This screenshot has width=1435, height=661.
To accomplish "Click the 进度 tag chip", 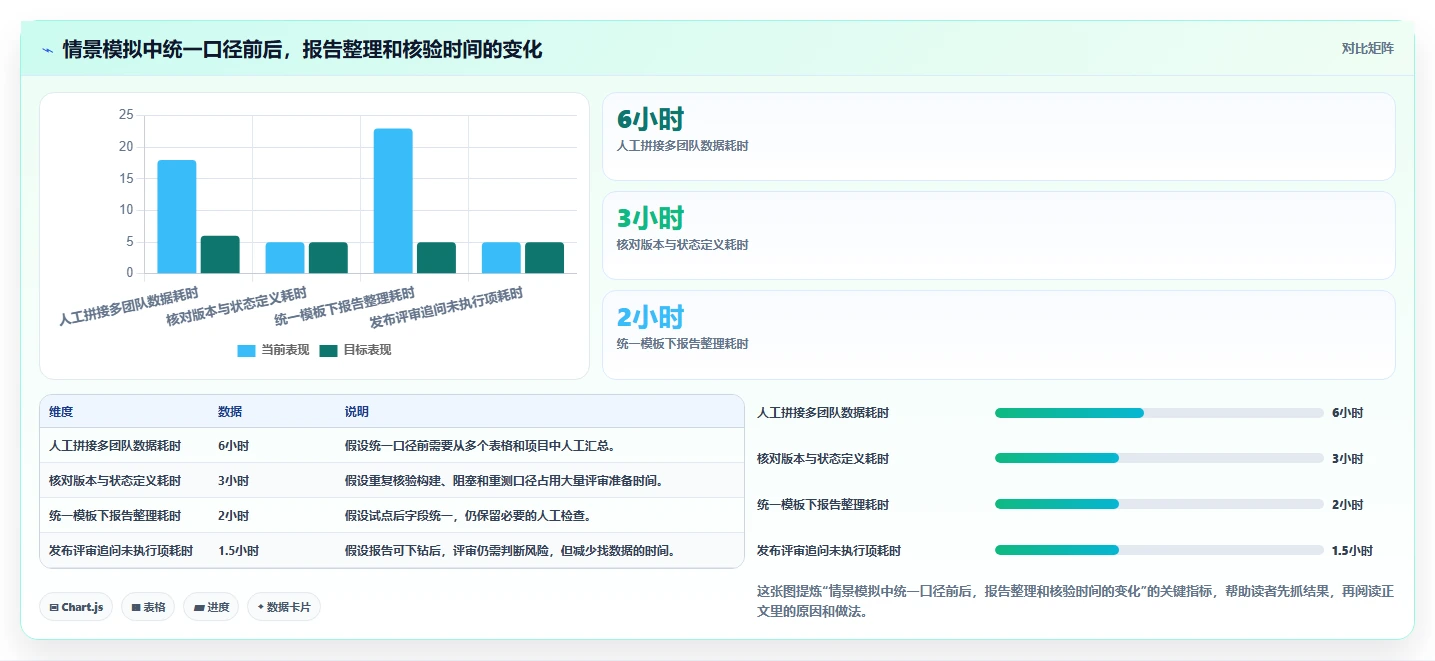I will point(211,607).
